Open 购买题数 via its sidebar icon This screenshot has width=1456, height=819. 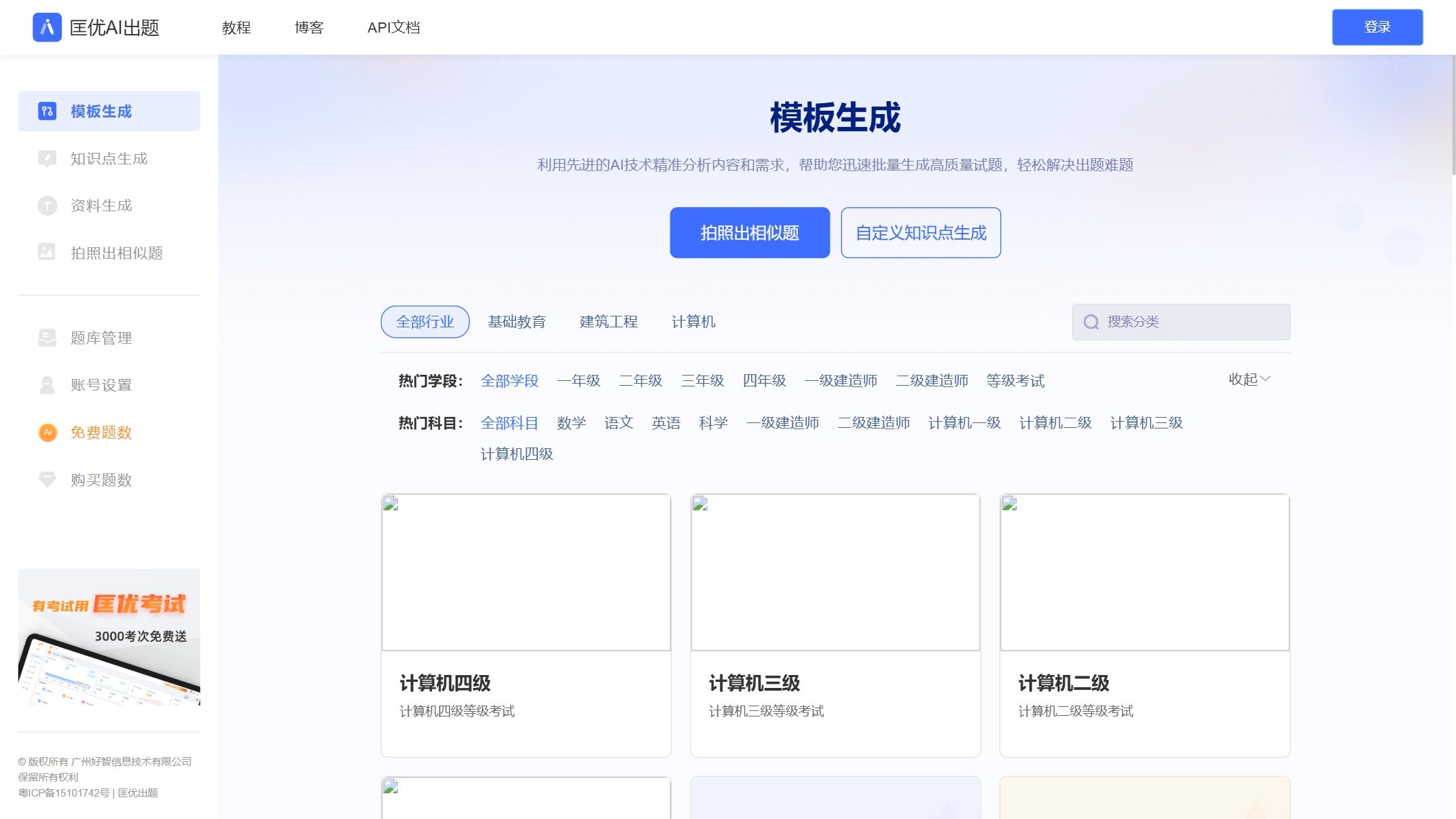tap(47, 479)
